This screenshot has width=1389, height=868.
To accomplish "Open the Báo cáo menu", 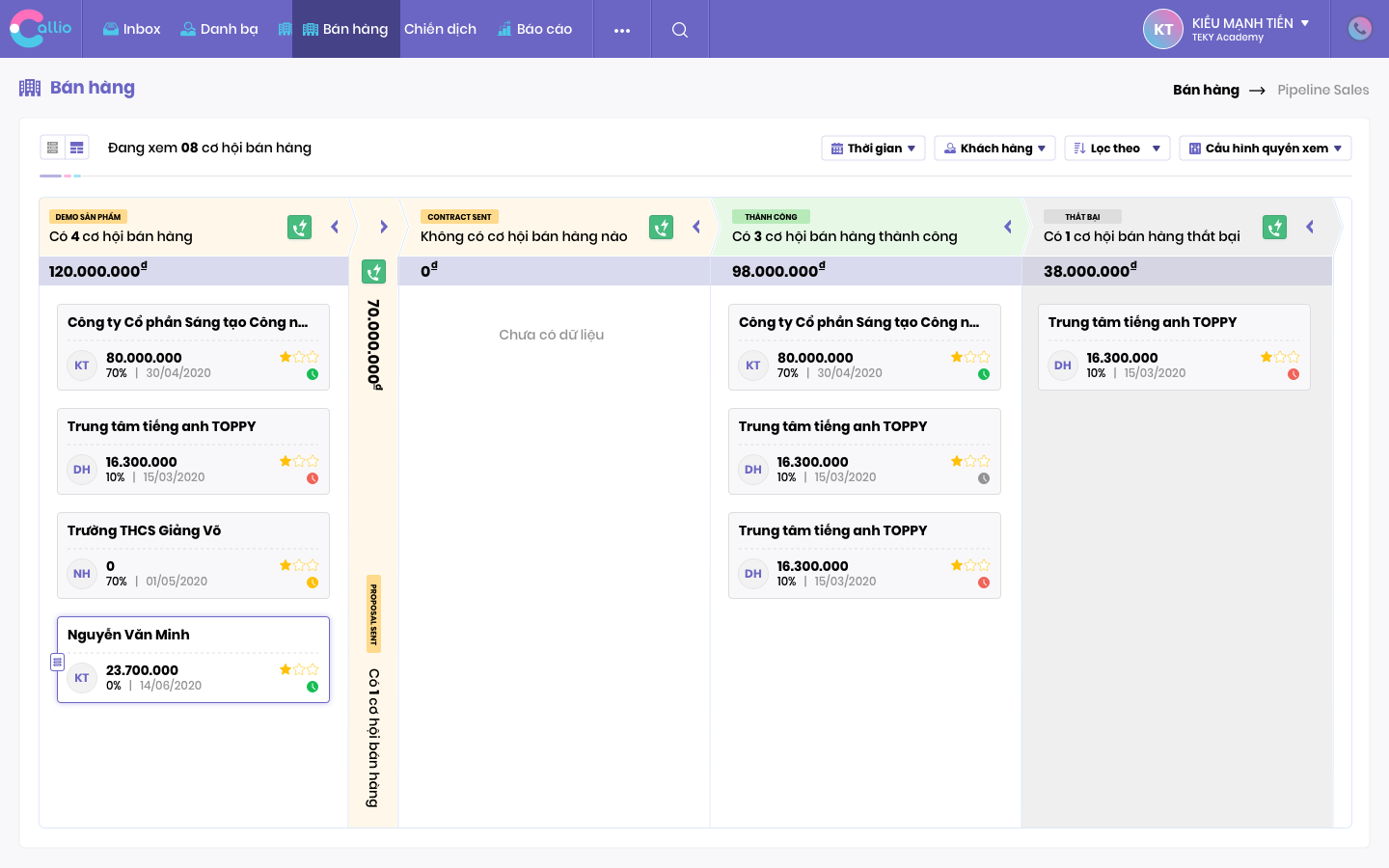I will (535, 29).
